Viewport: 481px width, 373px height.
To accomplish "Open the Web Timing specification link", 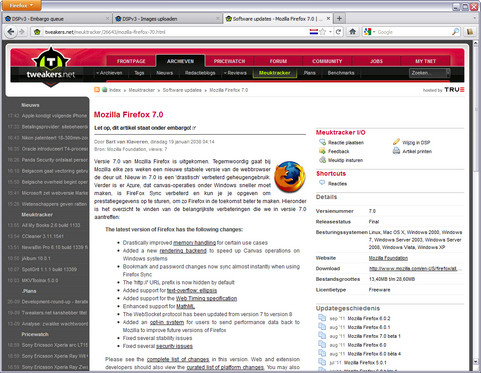I will (x=206, y=298).
